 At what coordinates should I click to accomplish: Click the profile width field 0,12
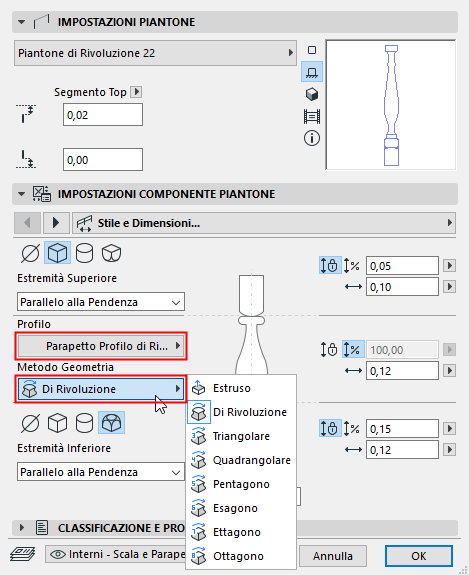tap(402, 371)
